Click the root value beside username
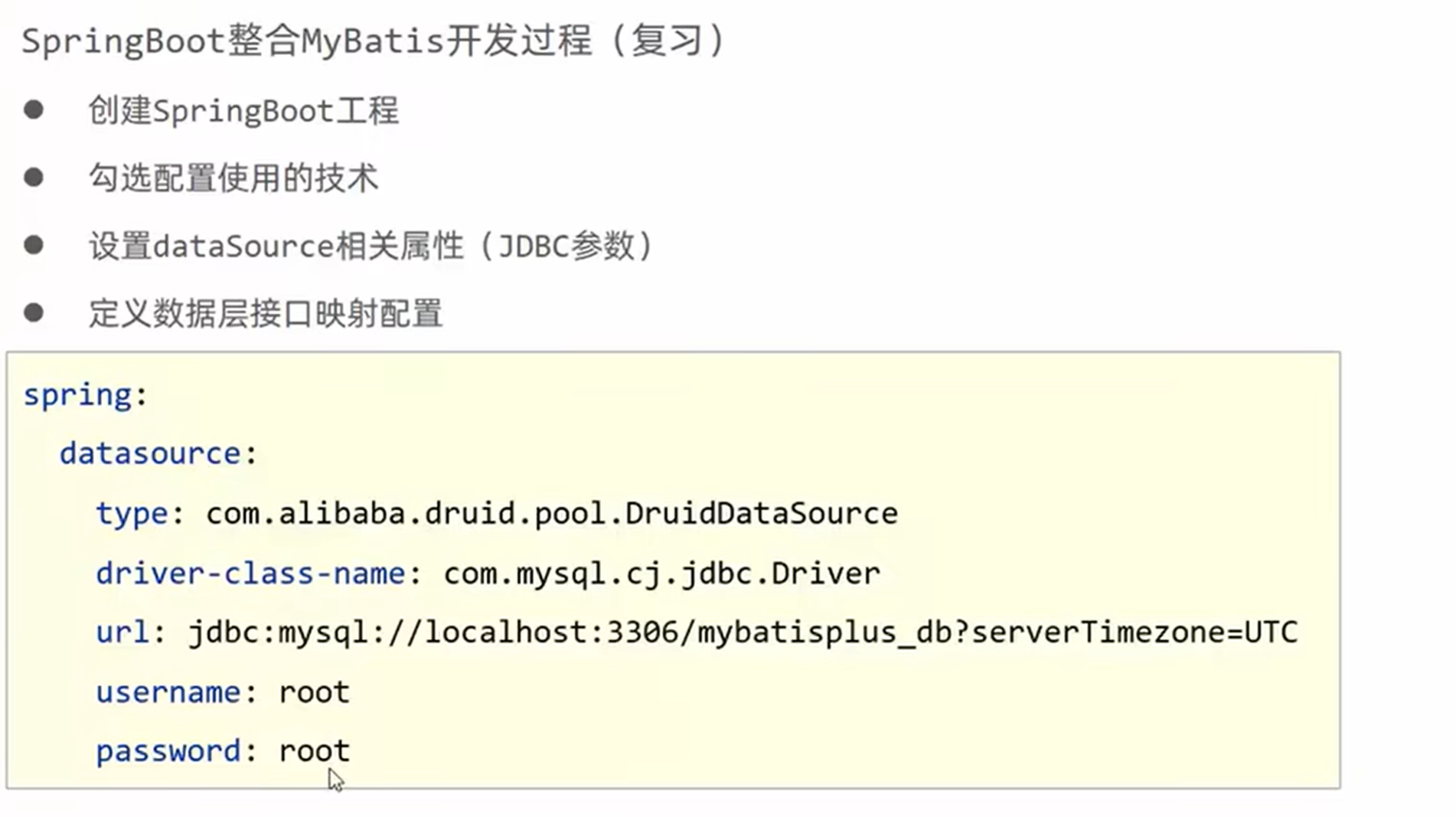 (314, 692)
